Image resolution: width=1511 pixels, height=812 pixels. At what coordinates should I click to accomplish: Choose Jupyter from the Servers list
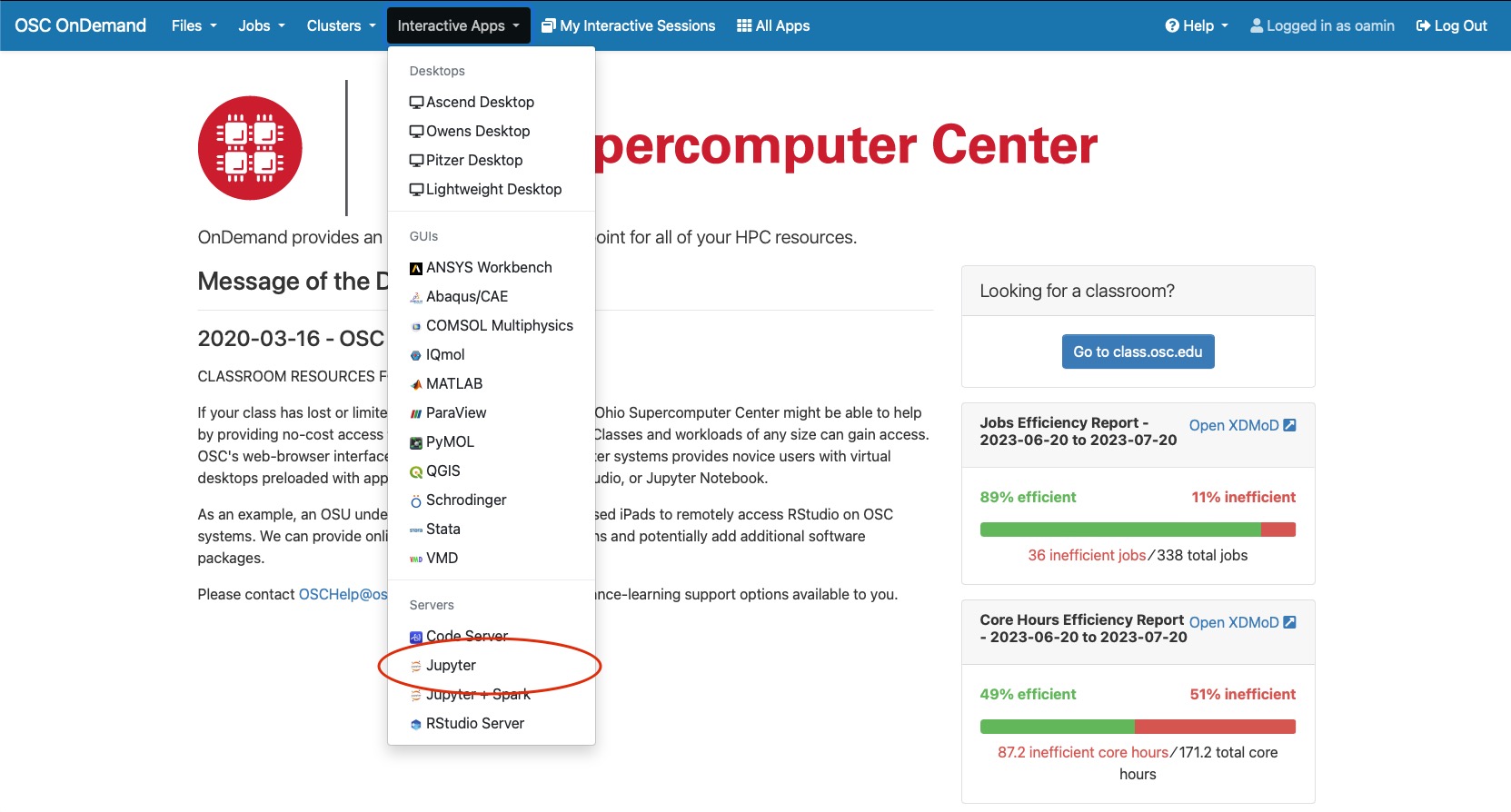[x=492, y=665]
